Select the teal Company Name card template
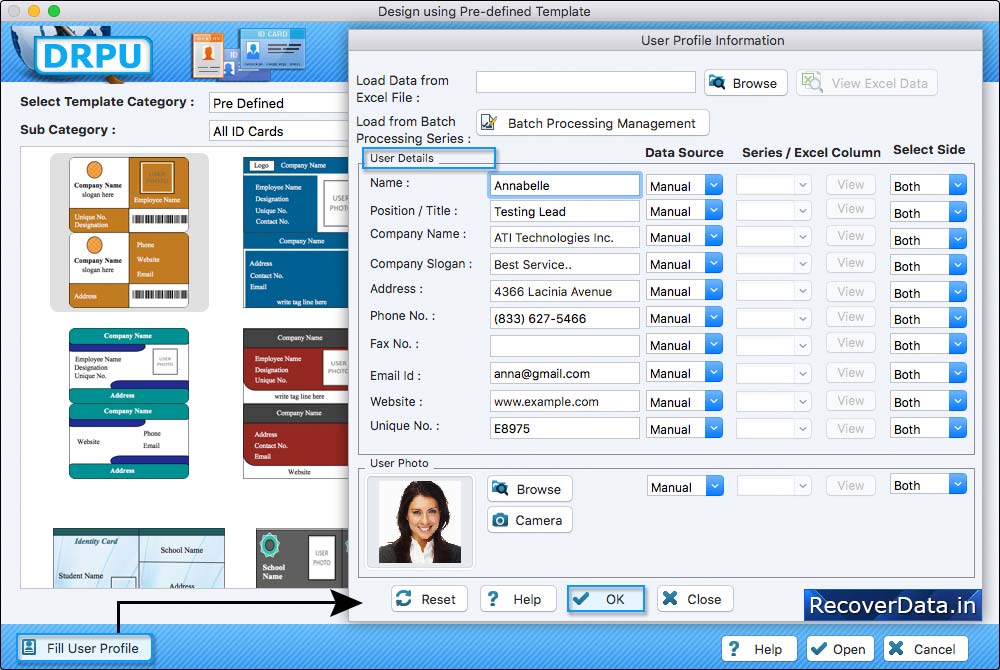 pos(129,404)
